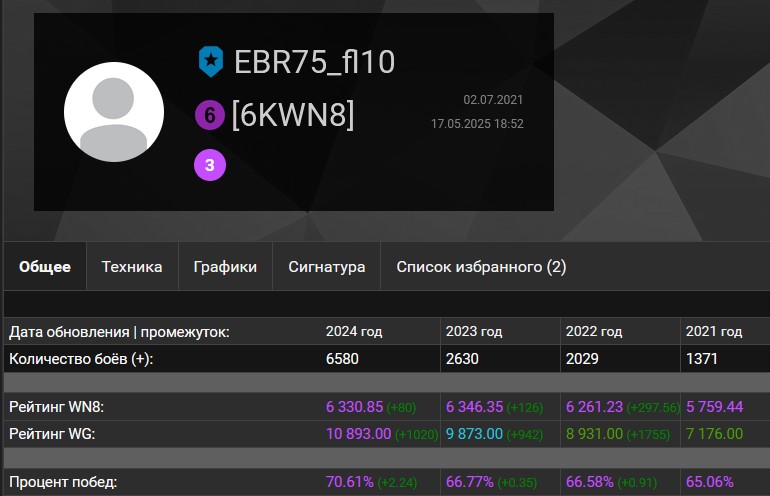Open the player name EBR75_fl10
This screenshot has width=770, height=496.
314,62
